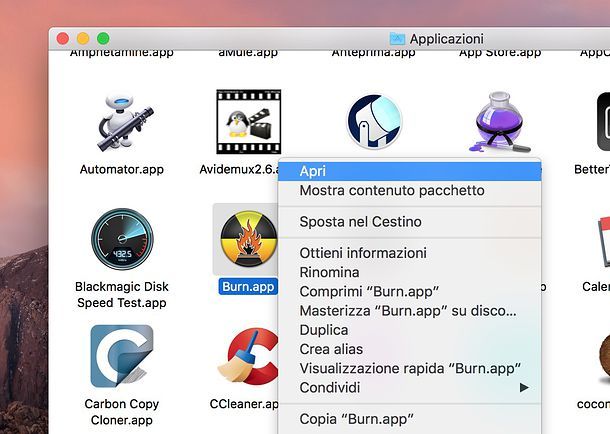The image size is (610, 434).
Task: Select Comprimi "Burn.app" menu entry
Action: tap(410, 292)
